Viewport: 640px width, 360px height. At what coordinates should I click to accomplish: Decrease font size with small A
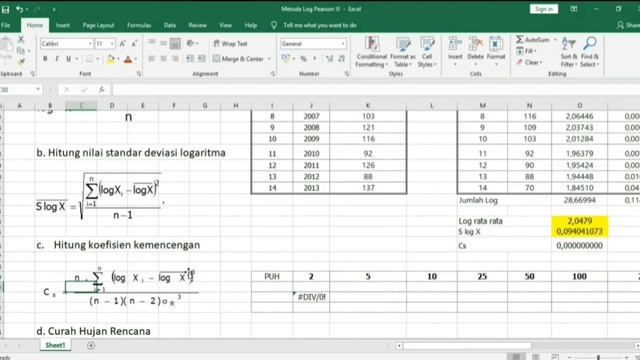coord(134,43)
